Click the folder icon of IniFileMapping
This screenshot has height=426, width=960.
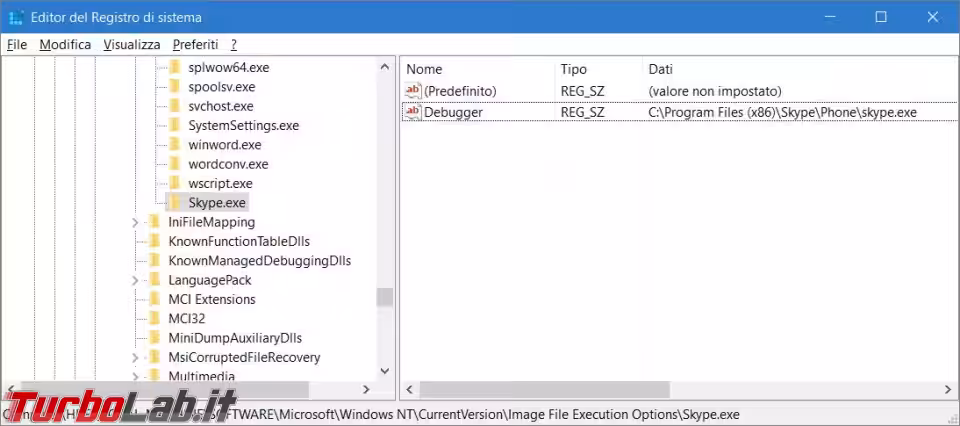point(155,222)
